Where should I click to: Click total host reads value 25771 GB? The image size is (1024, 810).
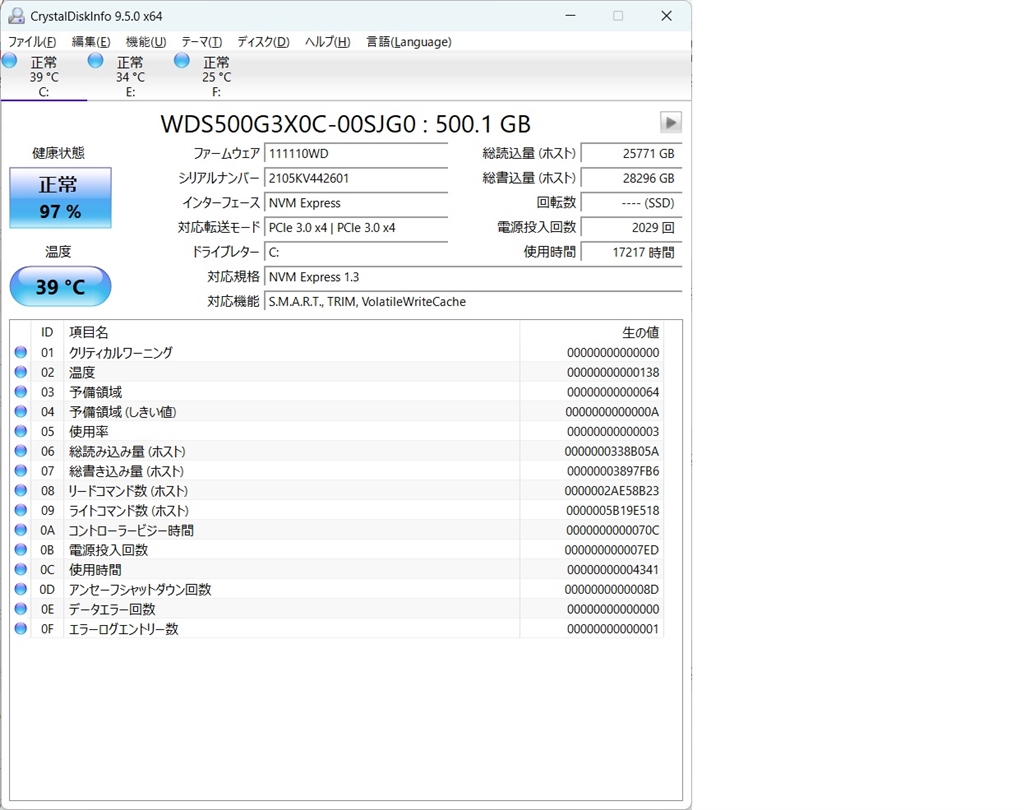tap(631, 154)
